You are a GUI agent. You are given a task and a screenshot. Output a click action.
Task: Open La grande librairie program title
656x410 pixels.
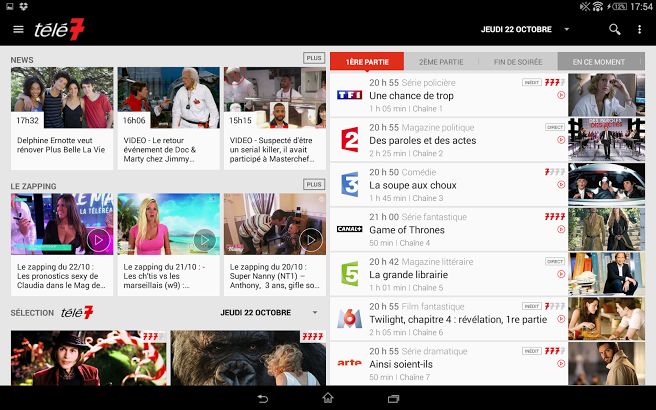(x=408, y=275)
